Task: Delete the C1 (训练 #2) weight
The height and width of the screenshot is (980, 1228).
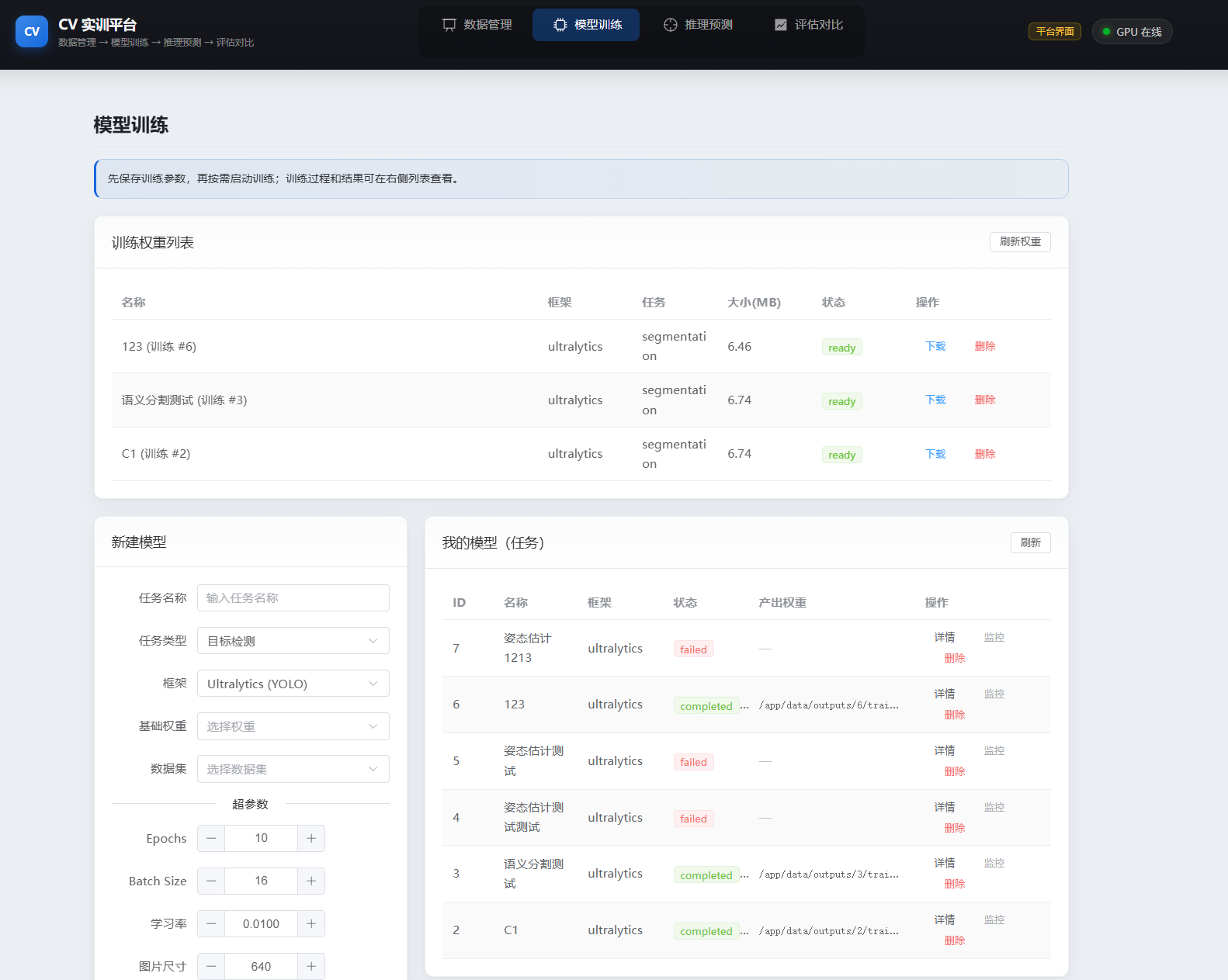Action: click(x=984, y=454)
